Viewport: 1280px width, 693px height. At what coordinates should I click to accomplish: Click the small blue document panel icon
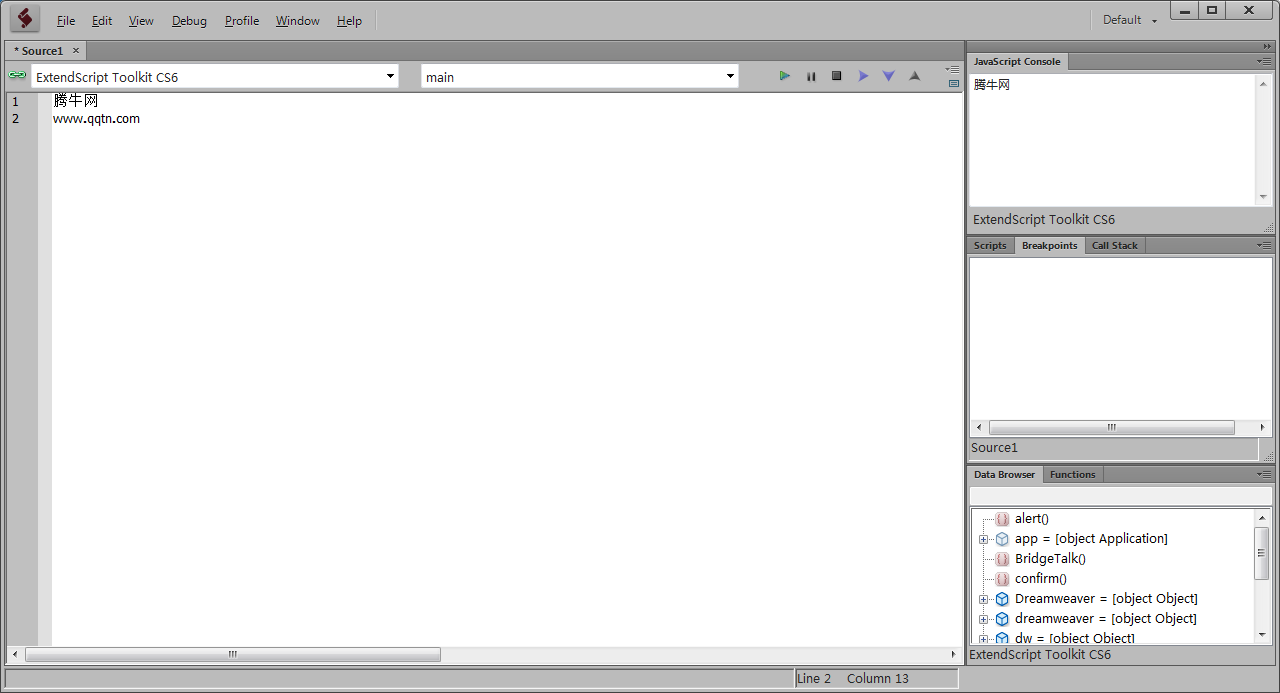coord(954,84)
